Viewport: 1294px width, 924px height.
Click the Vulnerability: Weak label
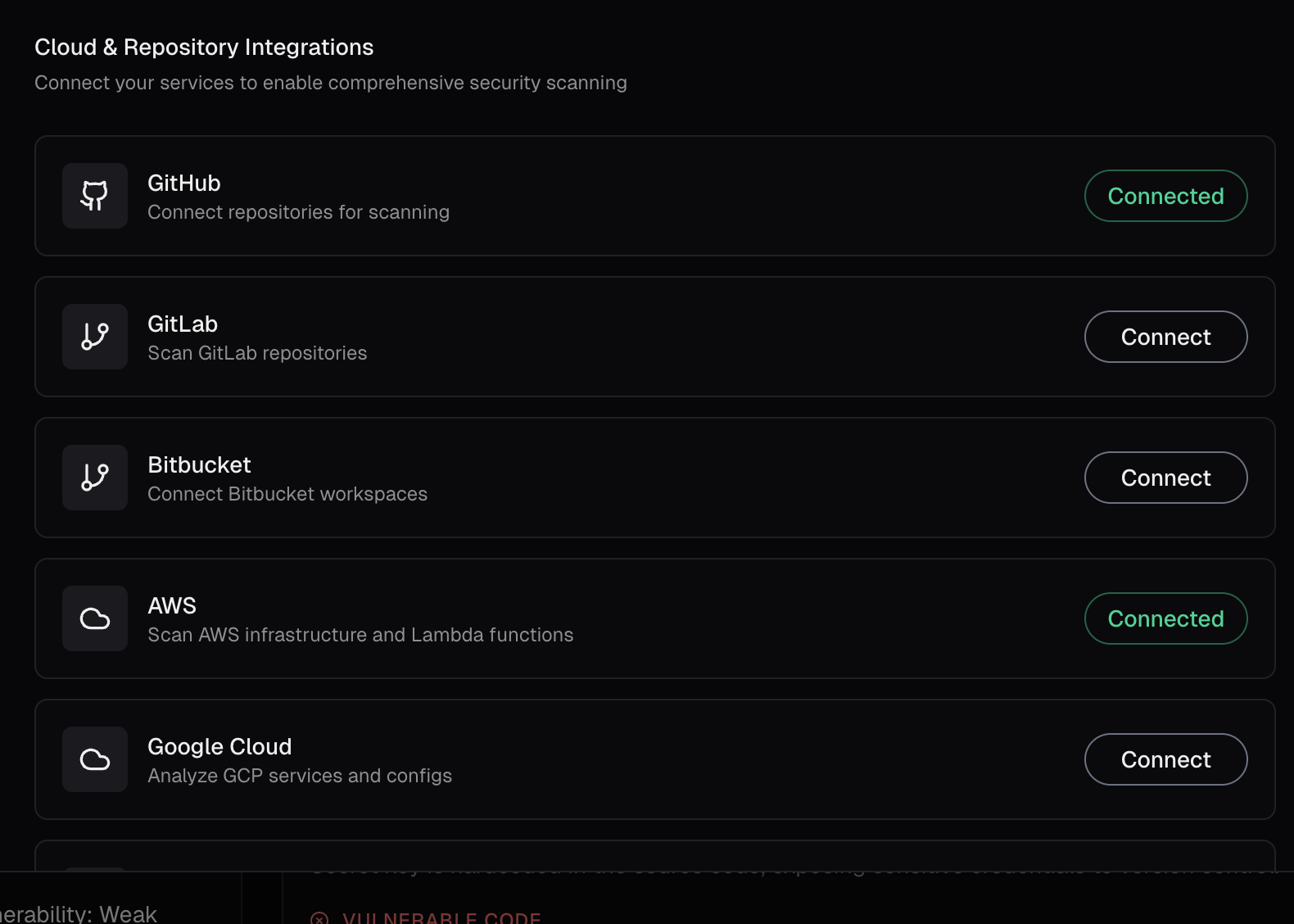[x=78, y=913]
